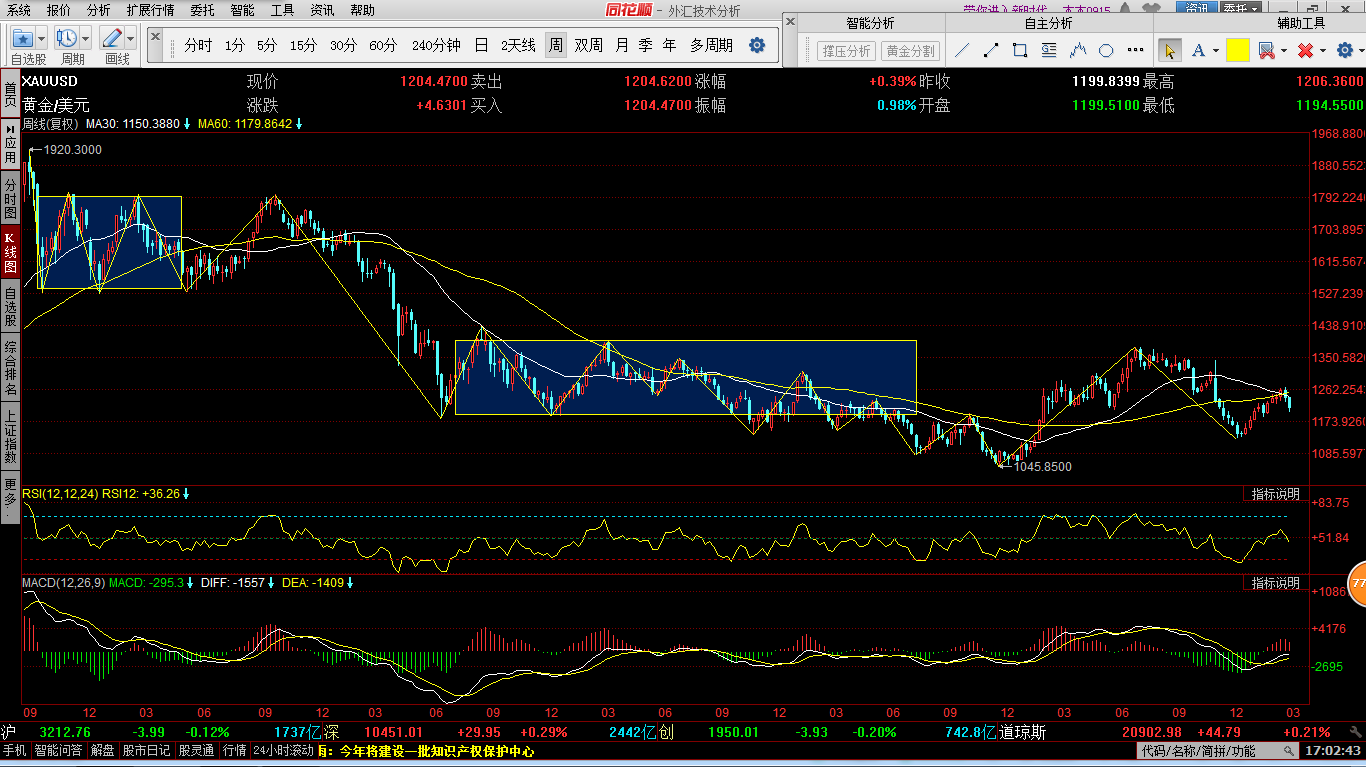Pick the yellow drawing color swatch
Image resolution: width=1366 pixels, height=767 pixels.
(x=1238, y=50)
